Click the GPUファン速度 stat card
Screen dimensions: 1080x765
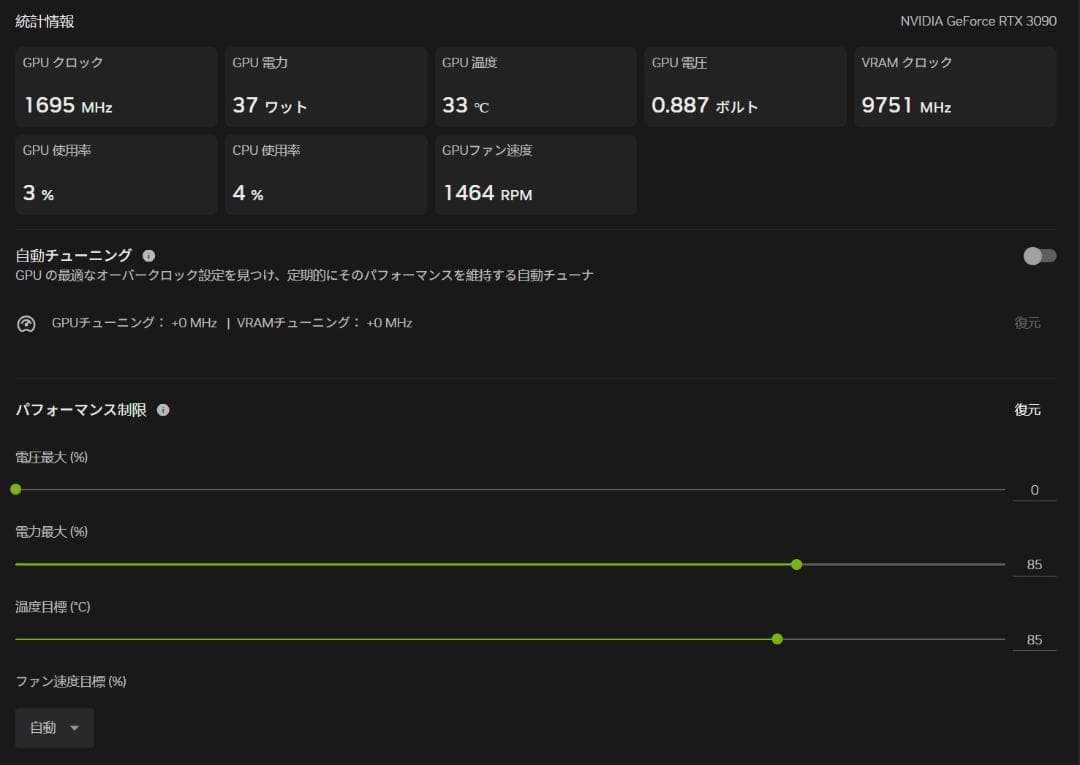click(536, 174)
